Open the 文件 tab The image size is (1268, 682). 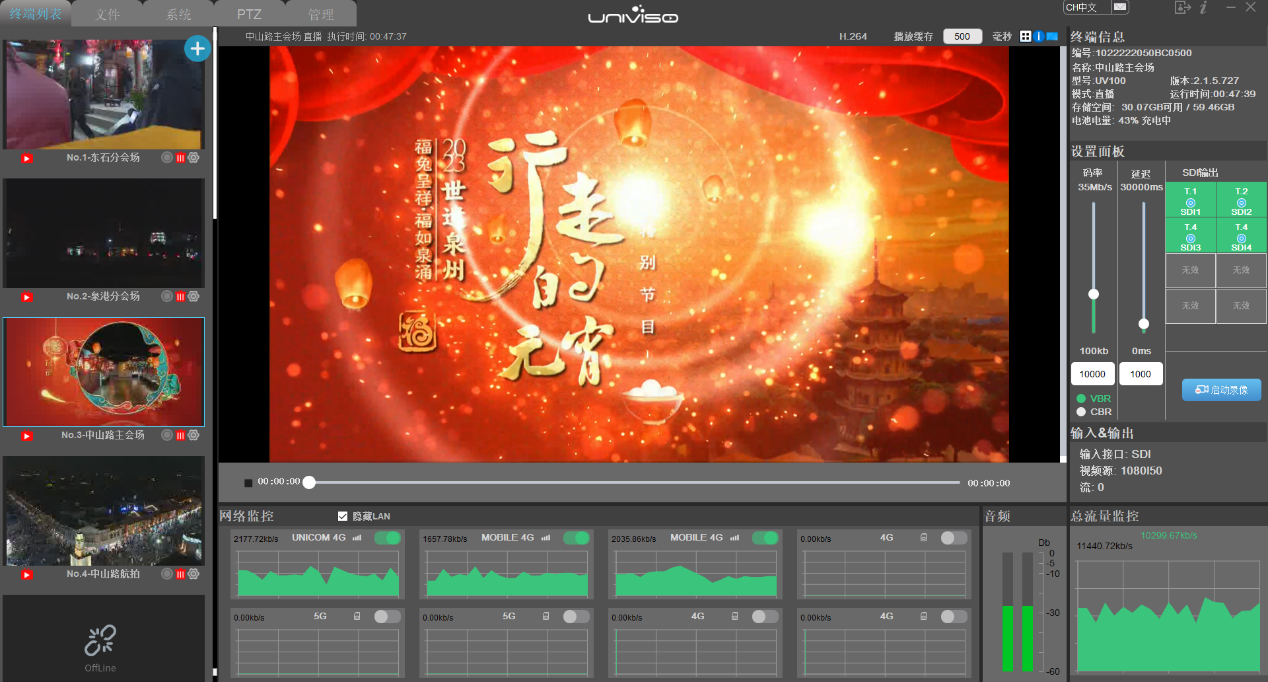(108, 14)
